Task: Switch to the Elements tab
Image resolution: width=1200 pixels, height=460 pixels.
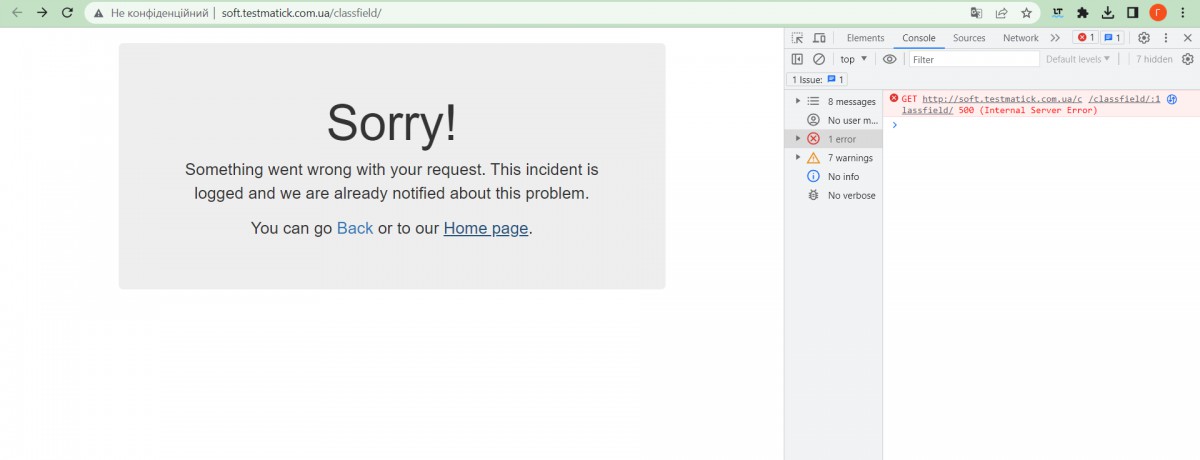Action: click(865, 38)
